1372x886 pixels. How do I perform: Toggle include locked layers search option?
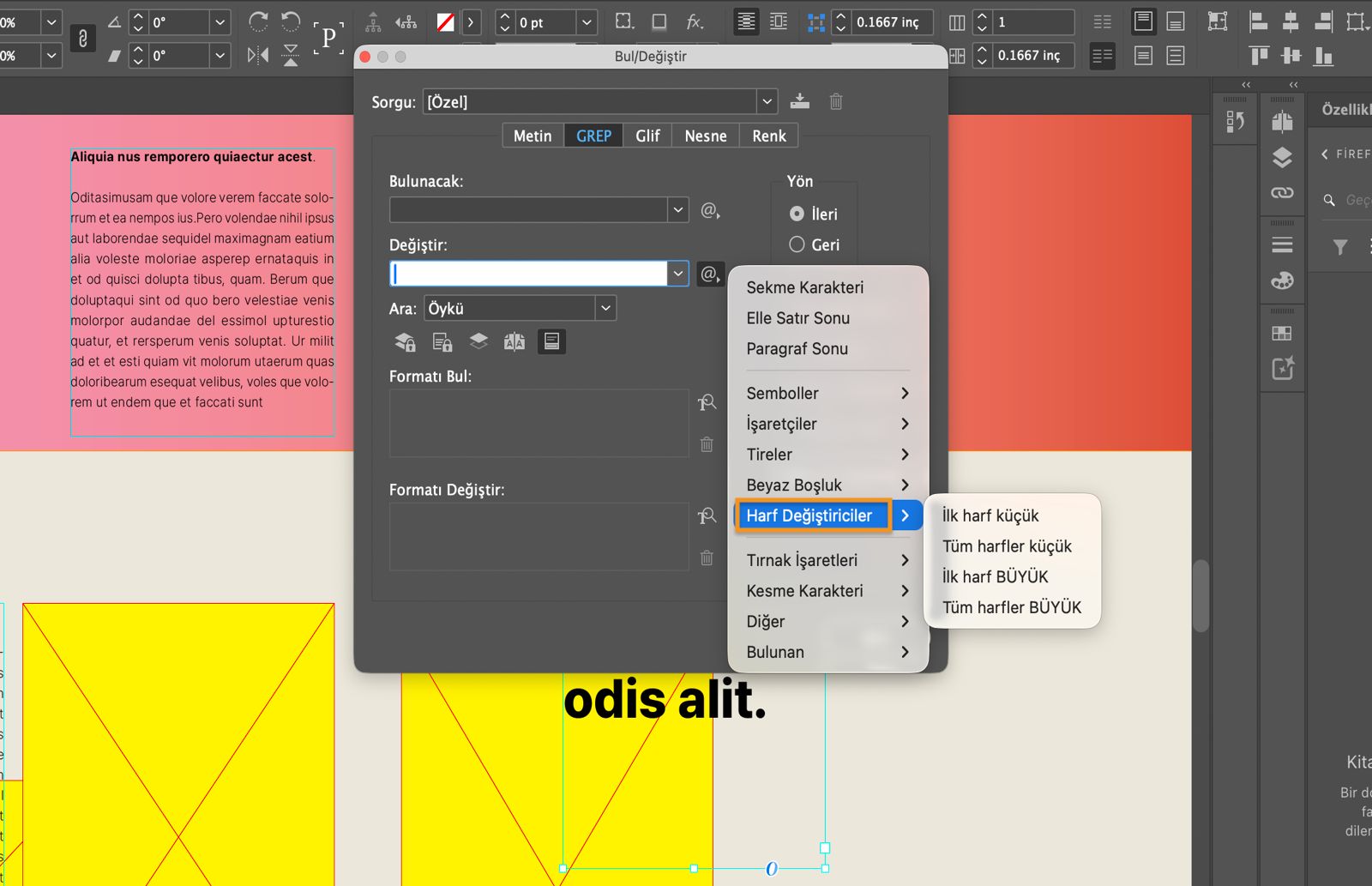pyautogui.click(x=406, y=342)
